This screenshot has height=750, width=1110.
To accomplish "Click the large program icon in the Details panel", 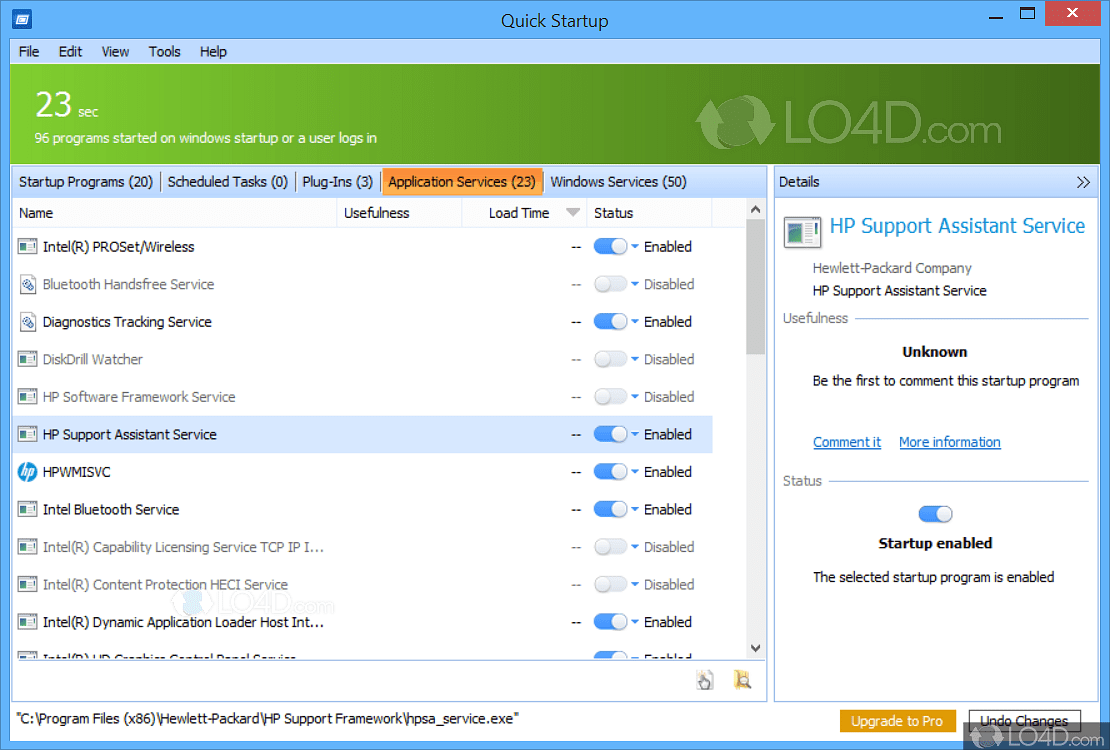I will (x=802, y=232).
